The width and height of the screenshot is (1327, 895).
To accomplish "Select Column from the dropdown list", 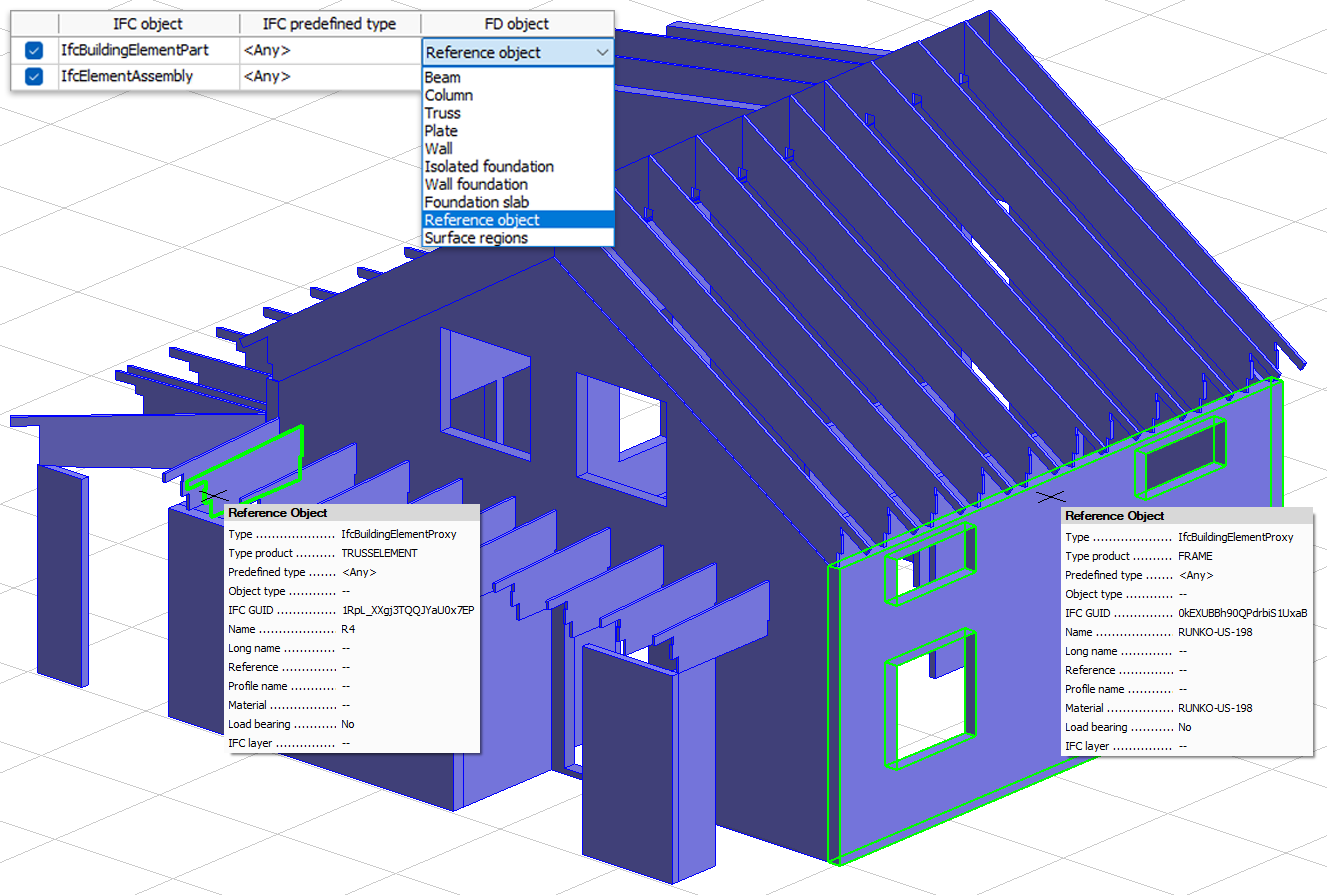I will pos(449,96).
